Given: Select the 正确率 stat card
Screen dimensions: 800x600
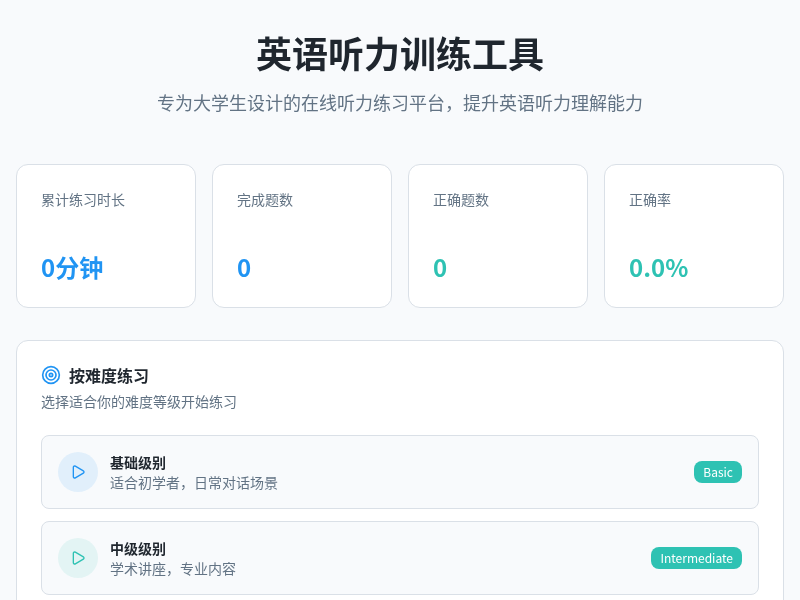Looking at the screenshot, I should 693,235.
